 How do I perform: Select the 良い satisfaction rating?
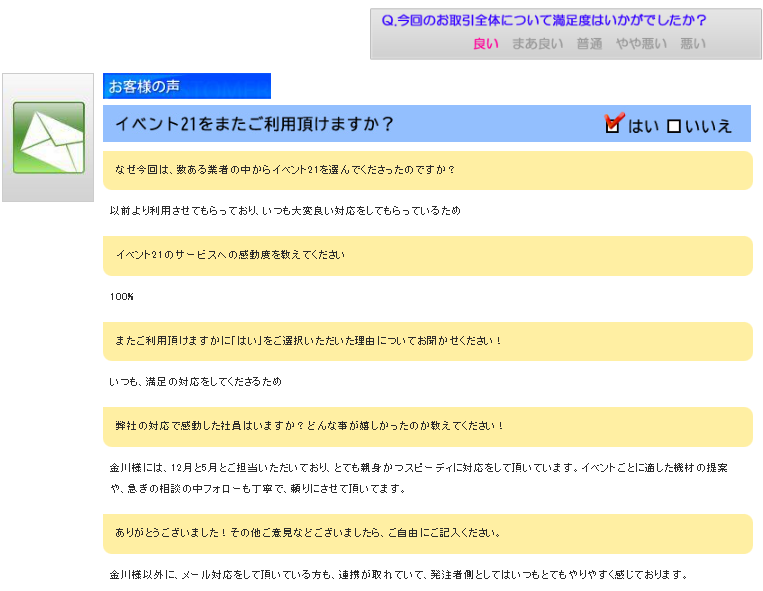pos(485,44)
